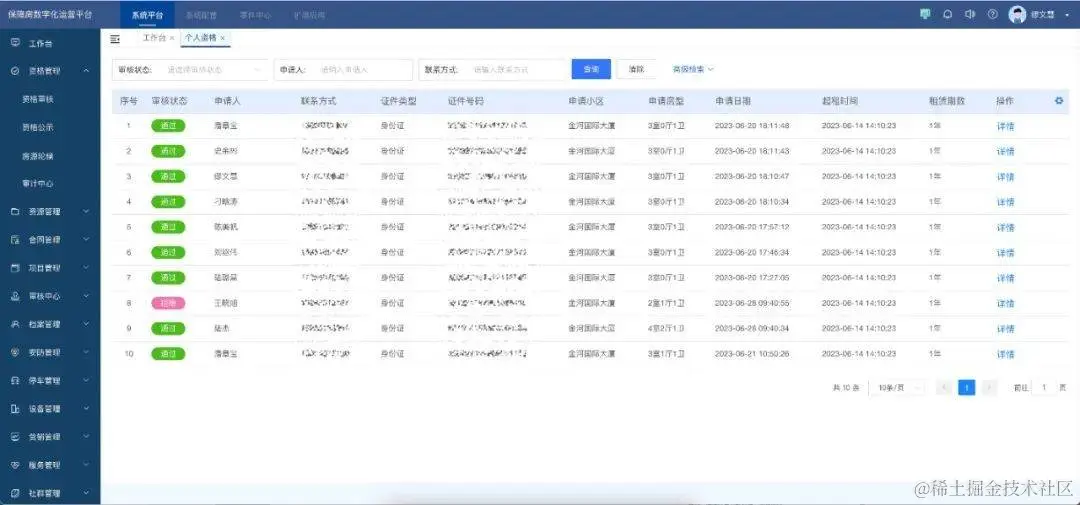Click the blue 查询 search button
The image size is (1080, 505).
[591, 70]
